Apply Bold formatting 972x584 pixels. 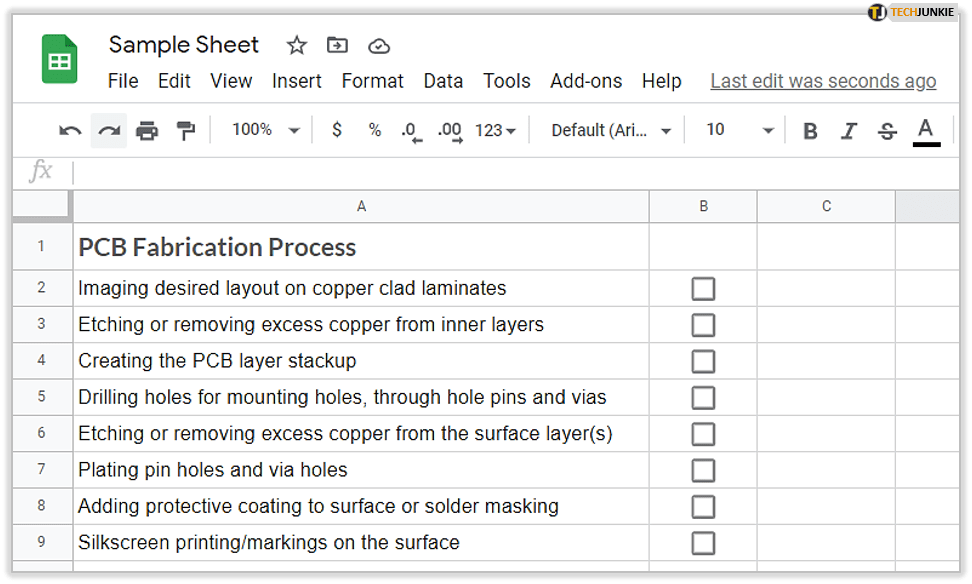point(810,131)
